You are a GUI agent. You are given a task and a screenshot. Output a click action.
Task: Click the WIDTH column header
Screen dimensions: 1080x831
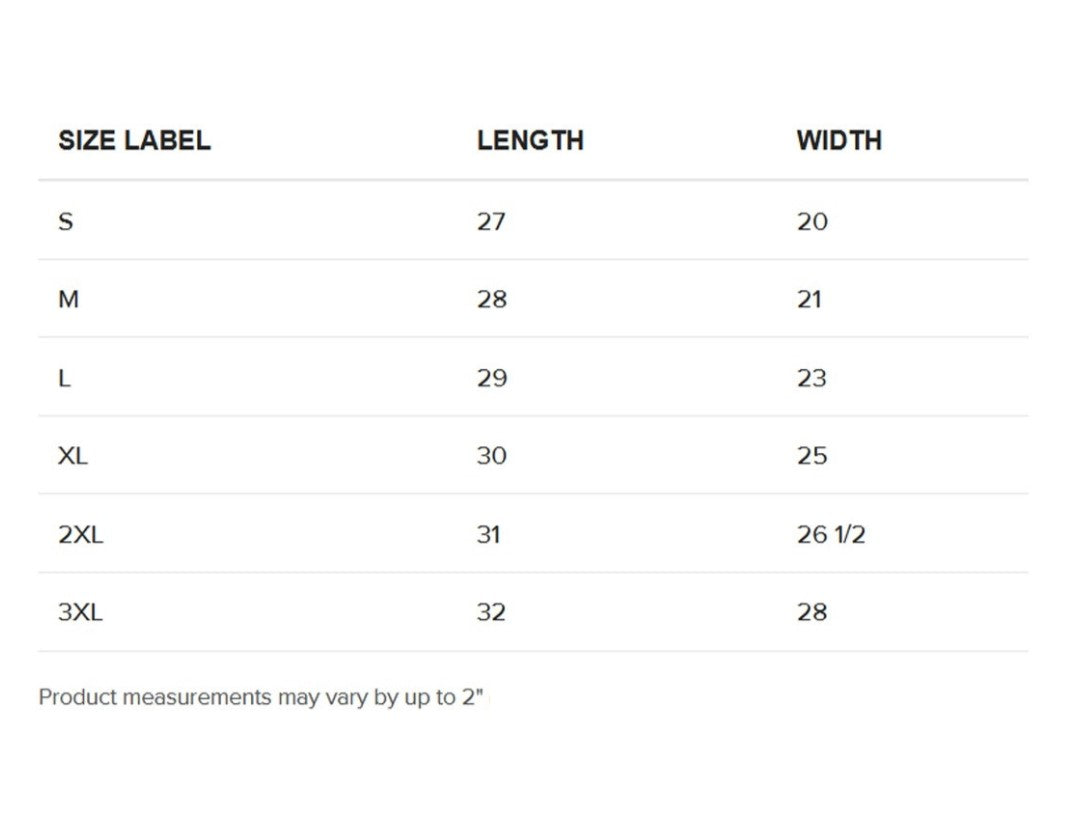(839, 141)
